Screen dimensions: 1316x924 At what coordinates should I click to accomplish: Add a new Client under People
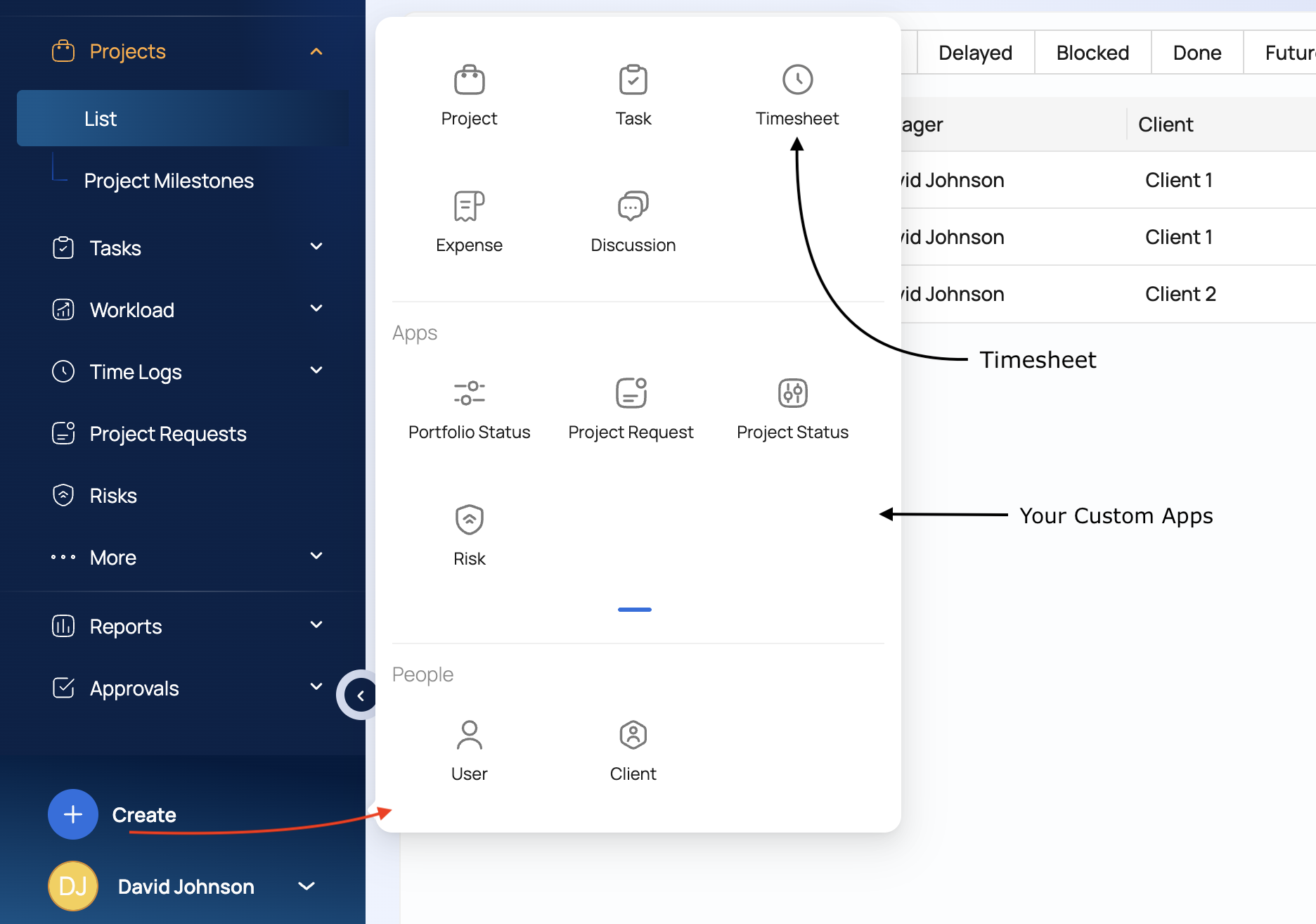[x=633, y=750]
